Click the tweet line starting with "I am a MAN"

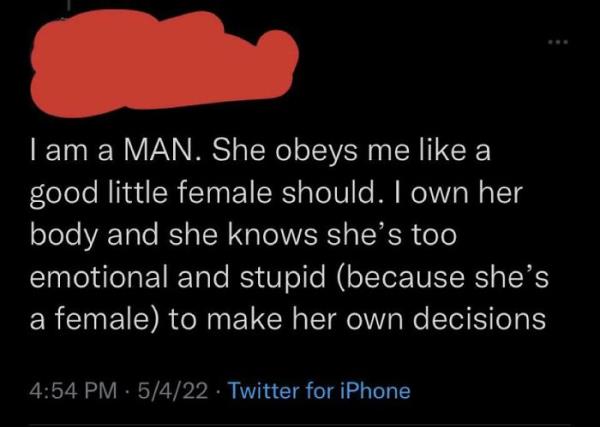[260, 151]
